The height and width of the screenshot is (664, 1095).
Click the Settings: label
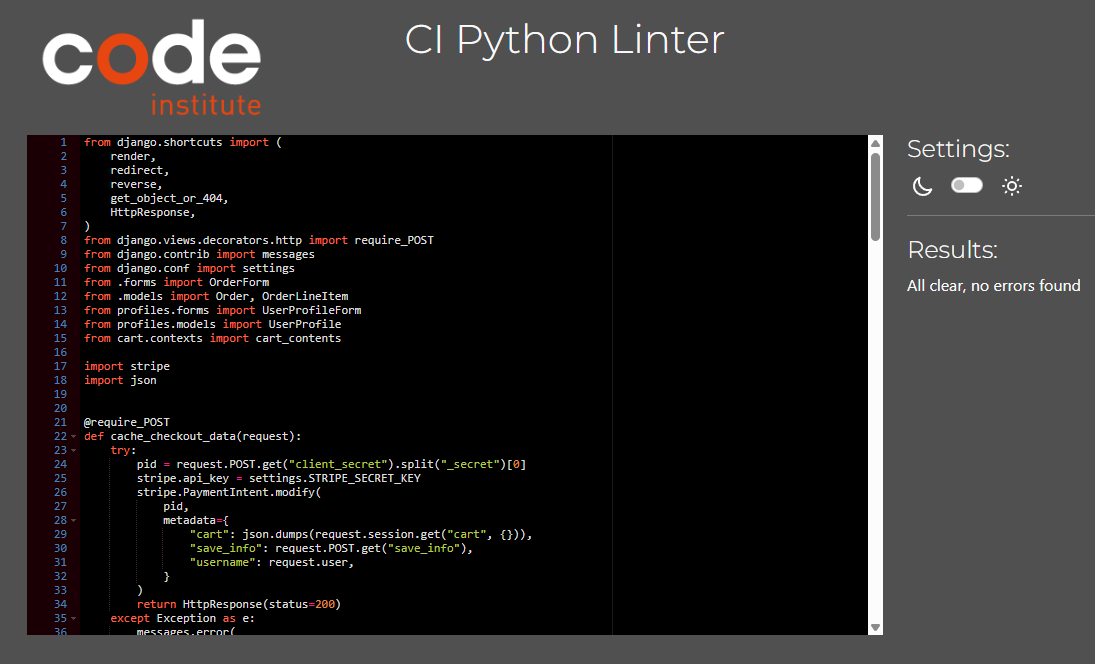[958, 149]
